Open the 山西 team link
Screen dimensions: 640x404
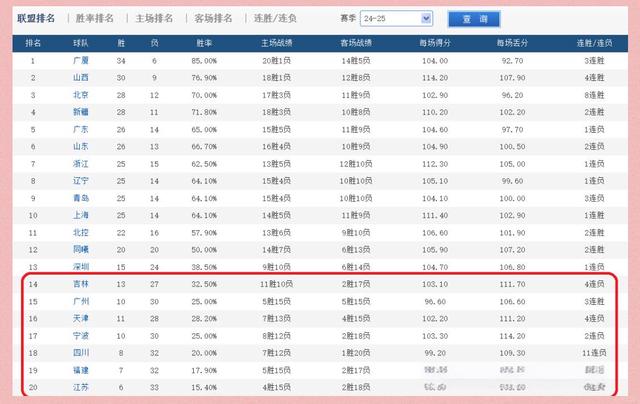click(82, 77)
